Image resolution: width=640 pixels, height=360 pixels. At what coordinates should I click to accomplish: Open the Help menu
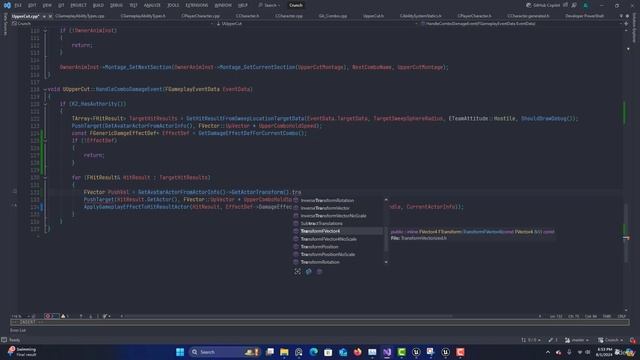pos(243,5)
